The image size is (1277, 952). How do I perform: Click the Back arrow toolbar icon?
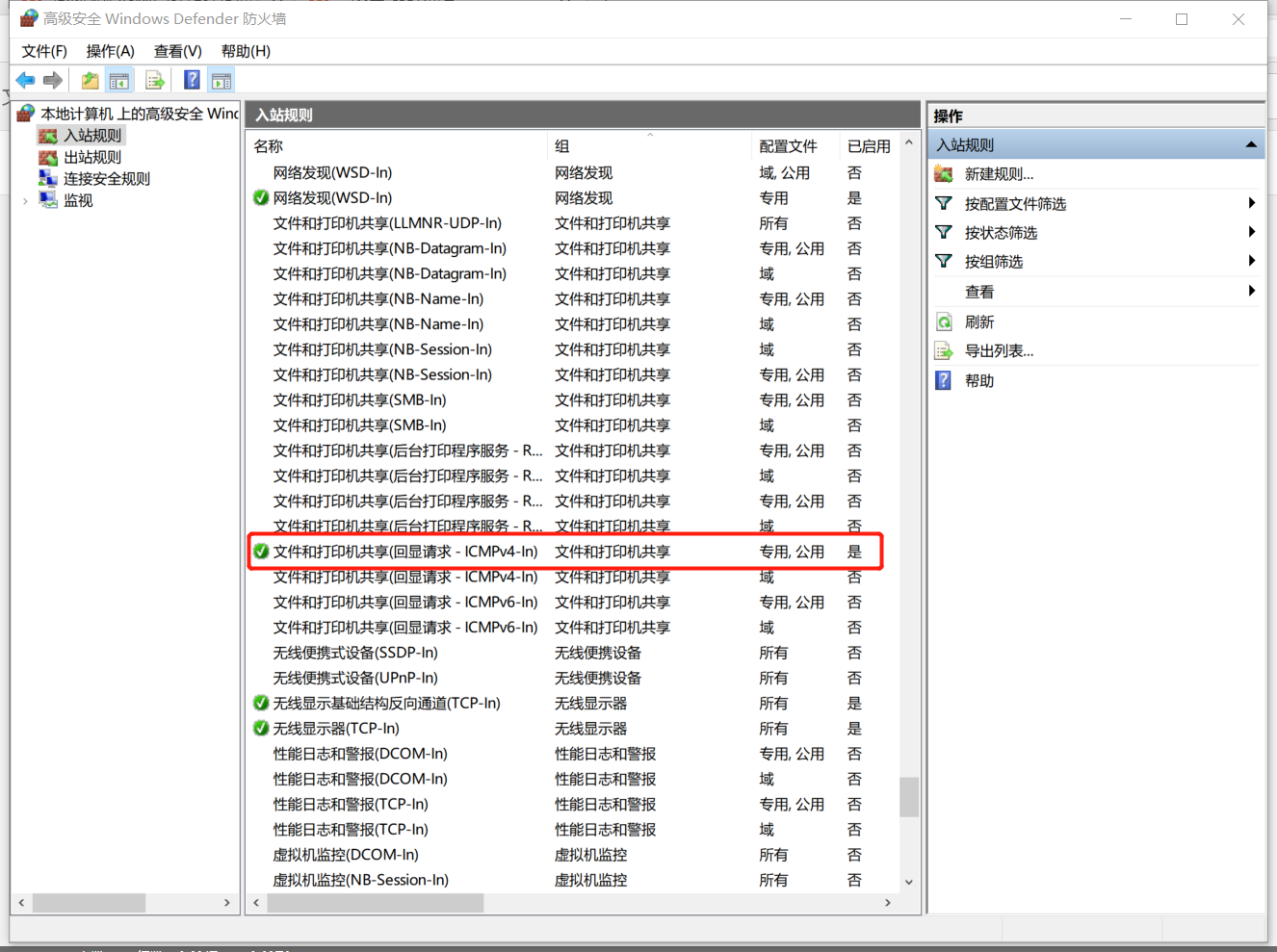pyautogui.click(x=26, y=81)
